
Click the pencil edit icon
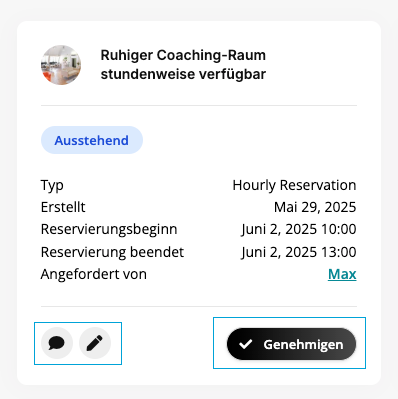pos(95,343)
